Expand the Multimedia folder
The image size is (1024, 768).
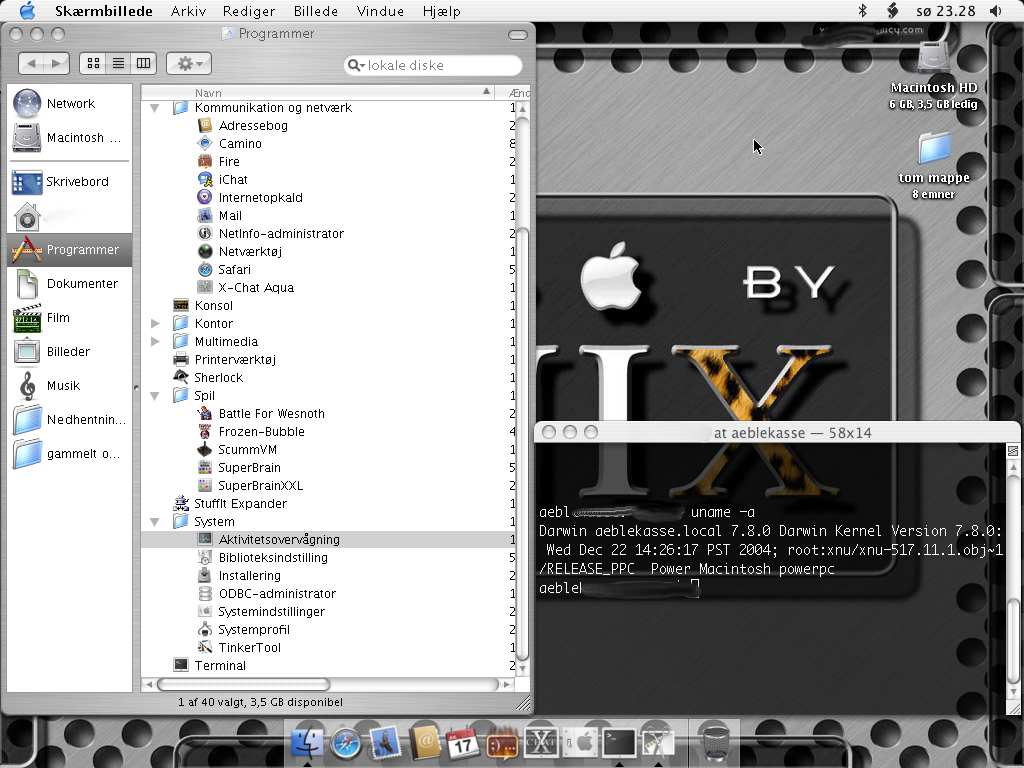155,342
